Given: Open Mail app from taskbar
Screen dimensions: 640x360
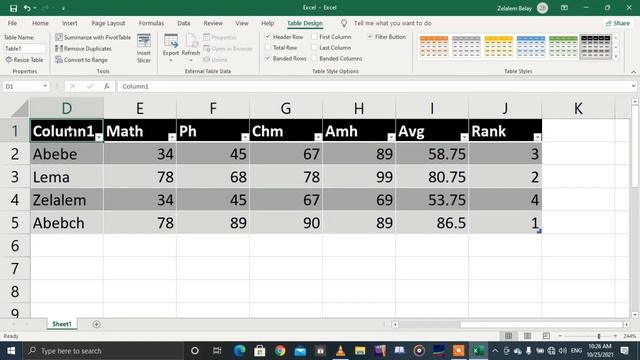Looking at the screenshot, I should 300,351.
